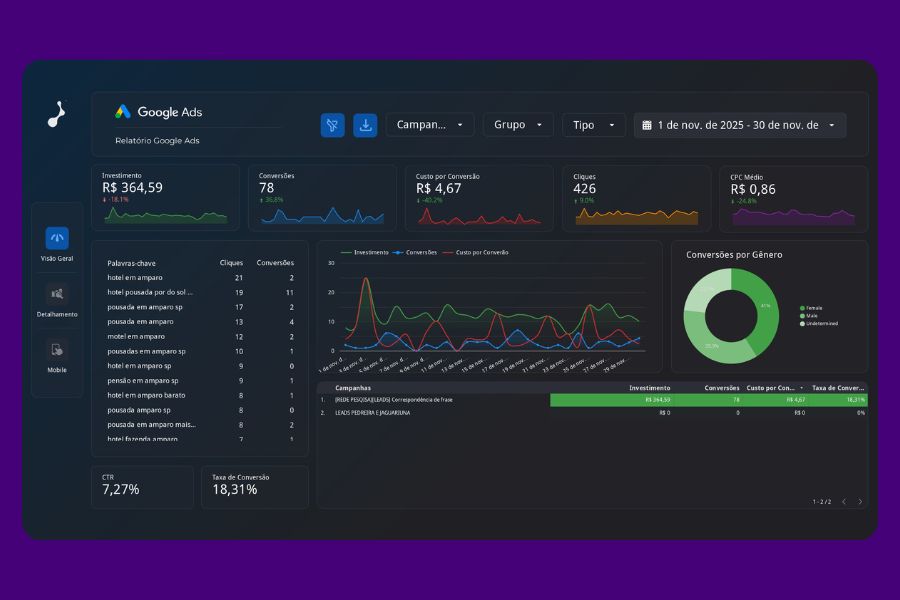
Task: Open the Campanha filter dropdown
Action: pyautogui.click(x=430, y=125)
